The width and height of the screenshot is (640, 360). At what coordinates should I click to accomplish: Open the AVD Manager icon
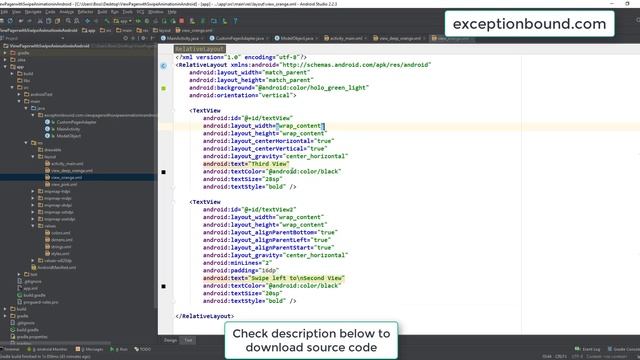pyautogui.click(x=192, y=21)
